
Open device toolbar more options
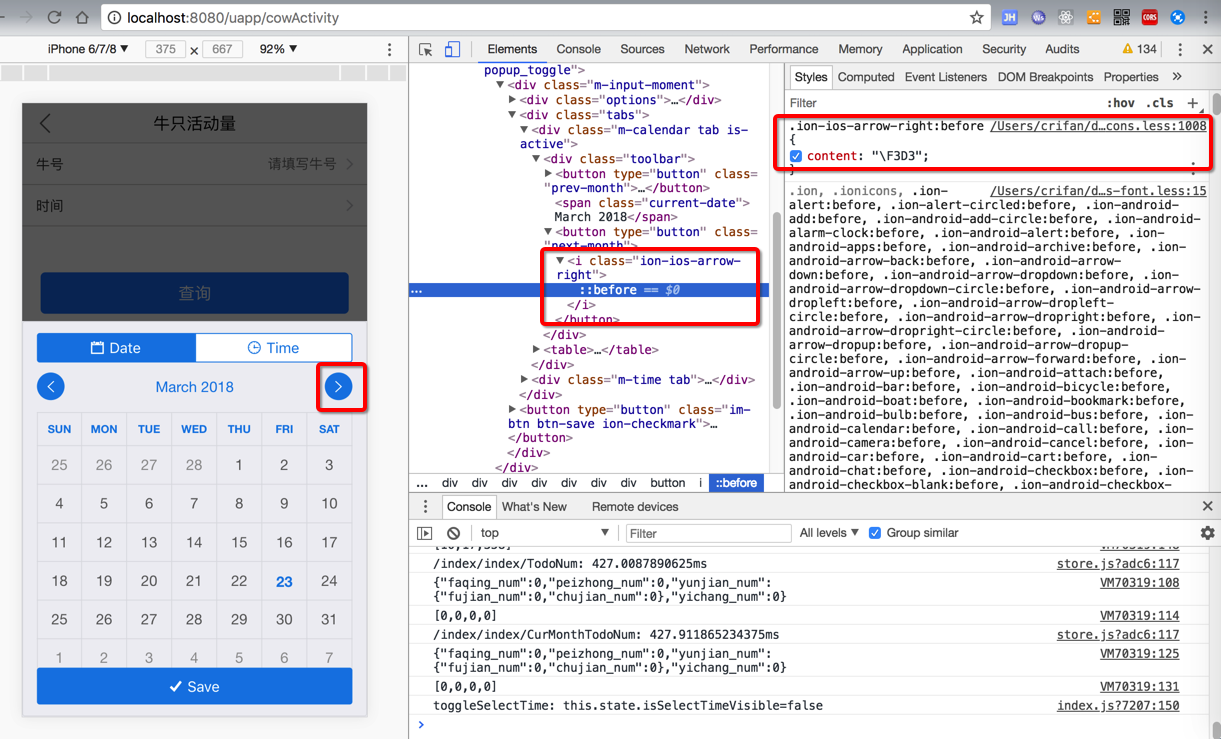pyautogui.click(x=390, y=49)
